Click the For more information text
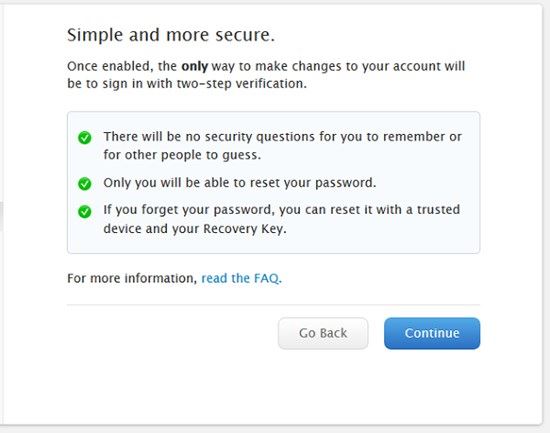The image size is (550, 433). (x=132, y=278)
